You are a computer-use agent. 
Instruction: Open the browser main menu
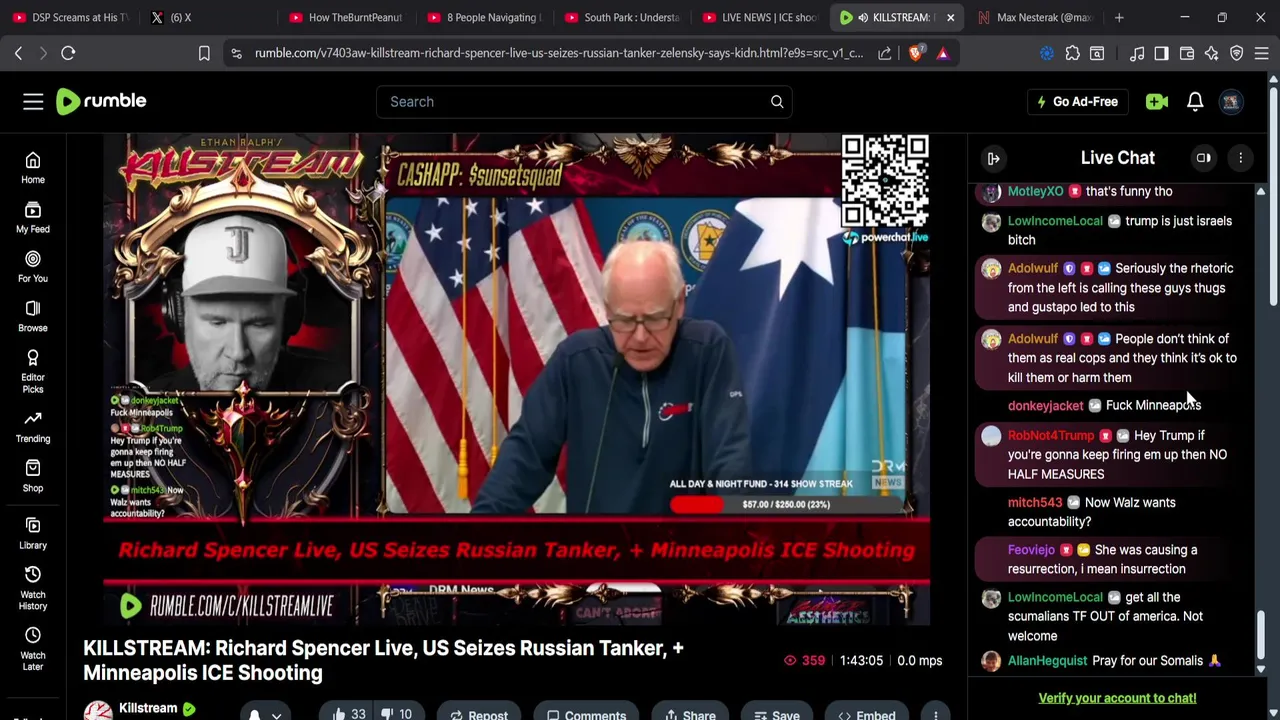coord(1262,53)
